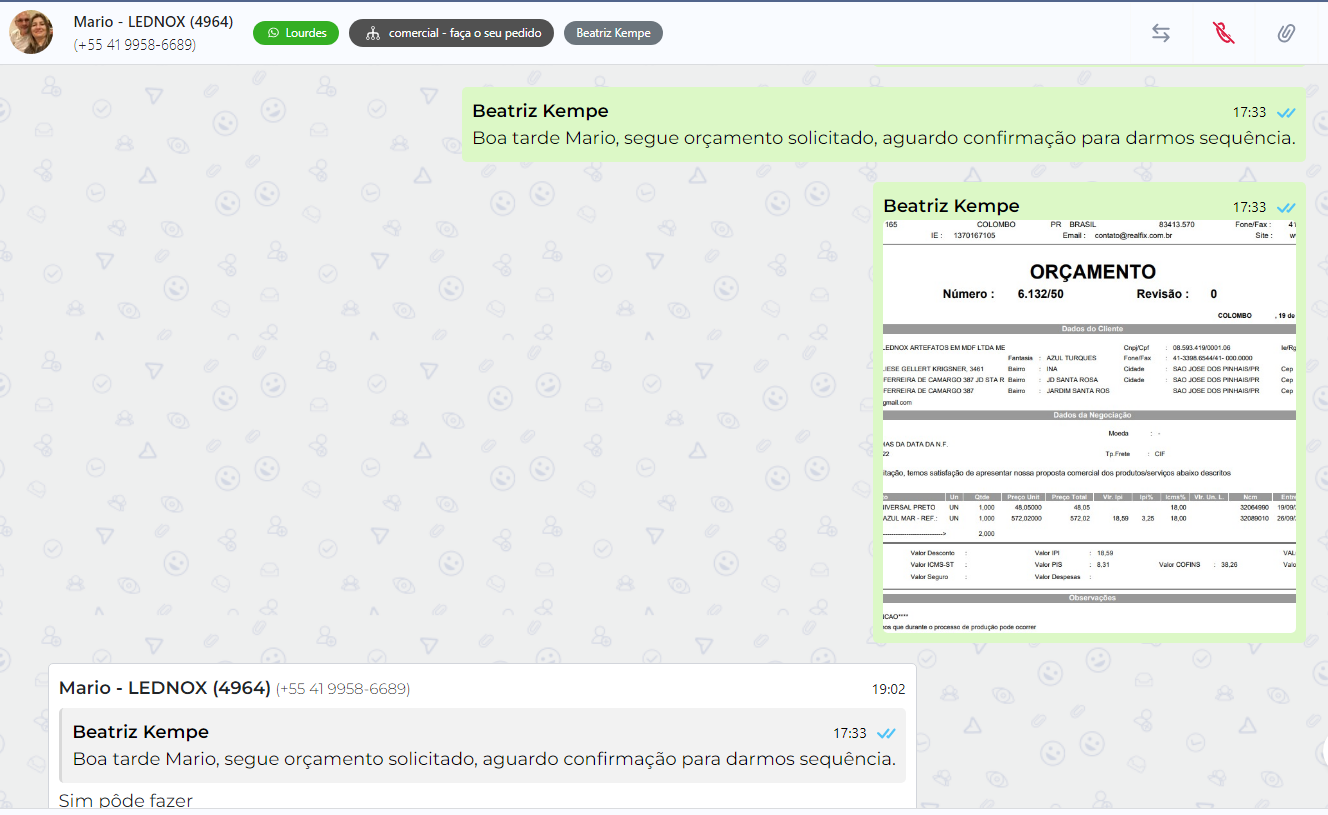This screenshot has height=815, width=1328.
Task: Open Mario's contact profile photo
Action: pos(31,32)
